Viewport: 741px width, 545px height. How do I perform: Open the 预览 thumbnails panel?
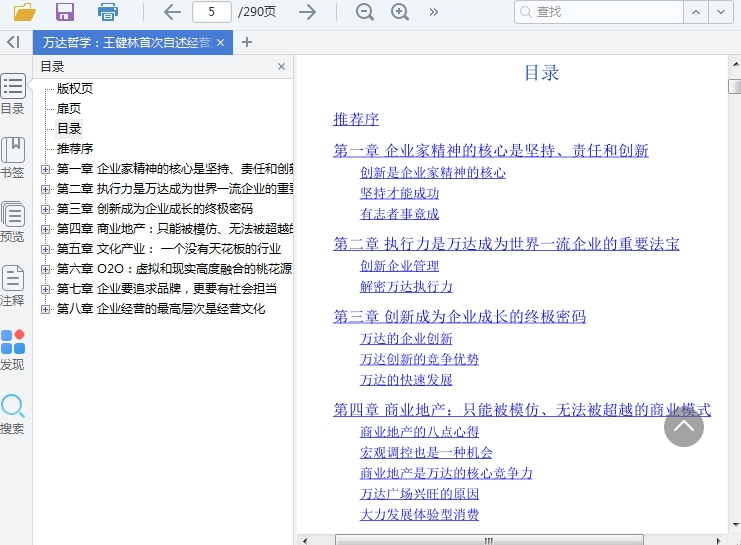[13, 222]
